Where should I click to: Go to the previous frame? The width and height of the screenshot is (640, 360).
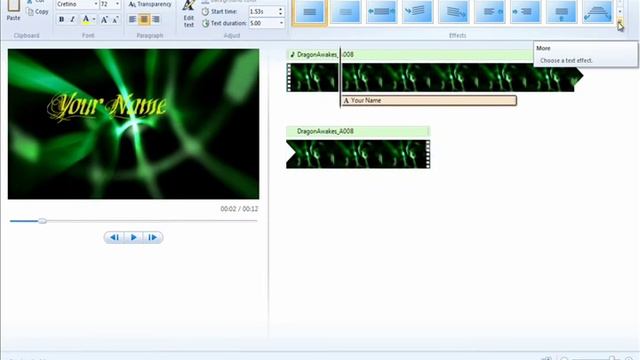coord(114,237)
